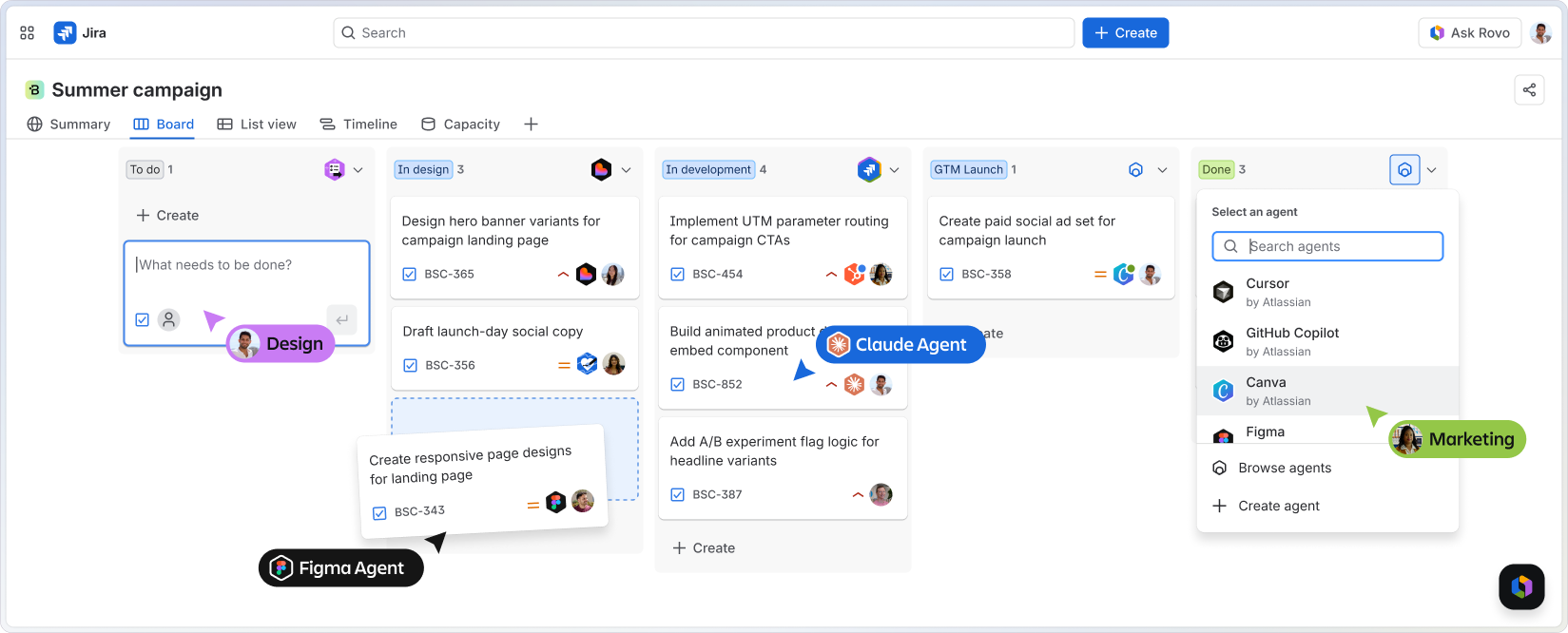
Task: Select Cursor agent from the list
Action: (1327, 292)
